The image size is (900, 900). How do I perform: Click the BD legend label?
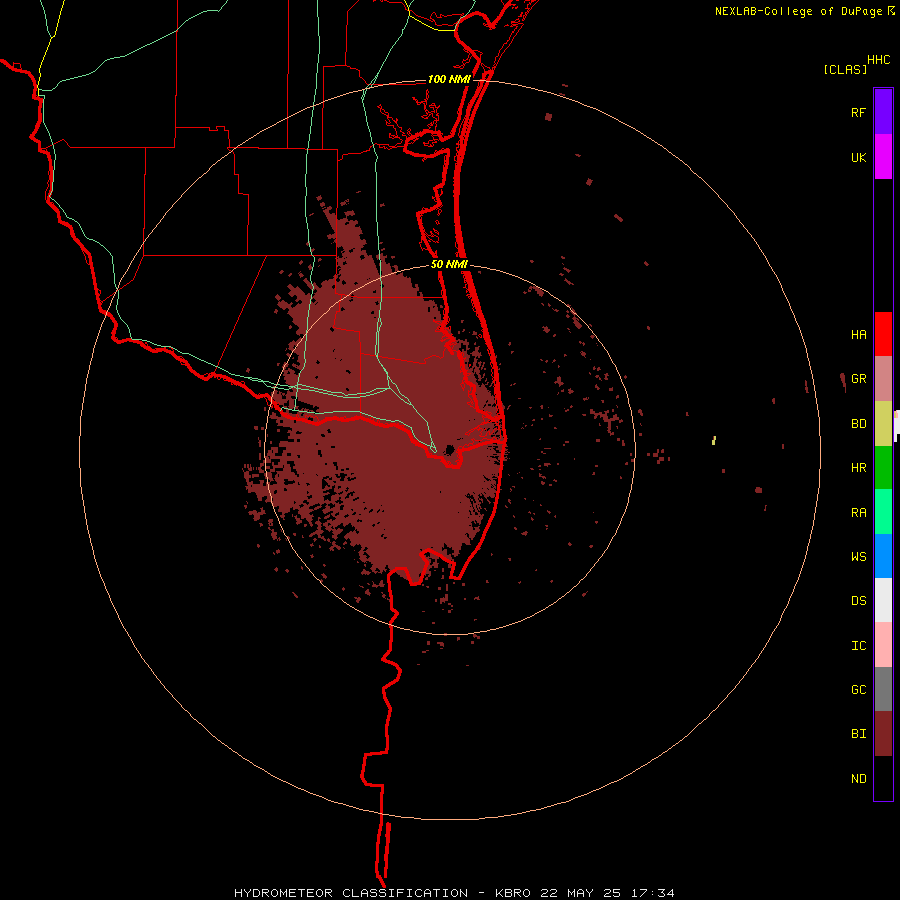coord(858,424)
